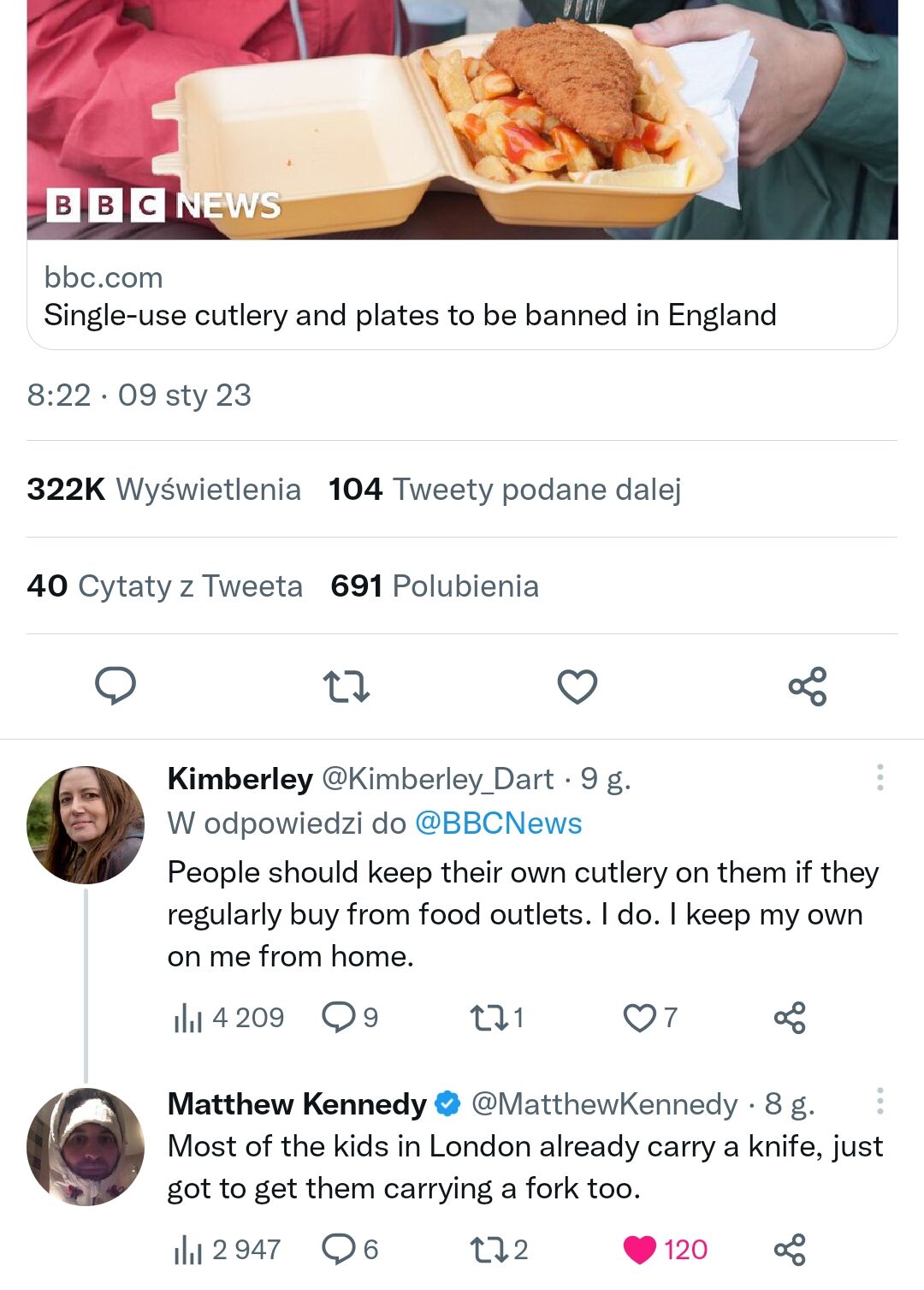Open Kimberley's profile picture
Viewport: 924px width, 1290px height.
coord(86,825)
